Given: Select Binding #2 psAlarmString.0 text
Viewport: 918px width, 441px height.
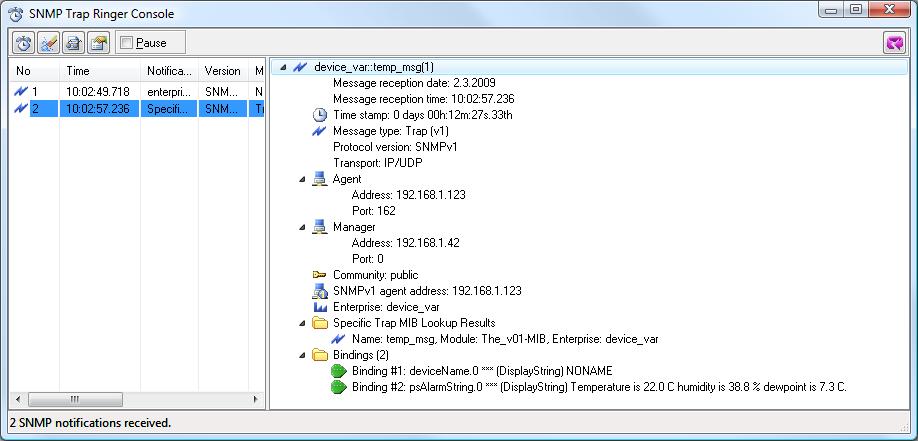Looking at the screenshot, I should 599,387.
